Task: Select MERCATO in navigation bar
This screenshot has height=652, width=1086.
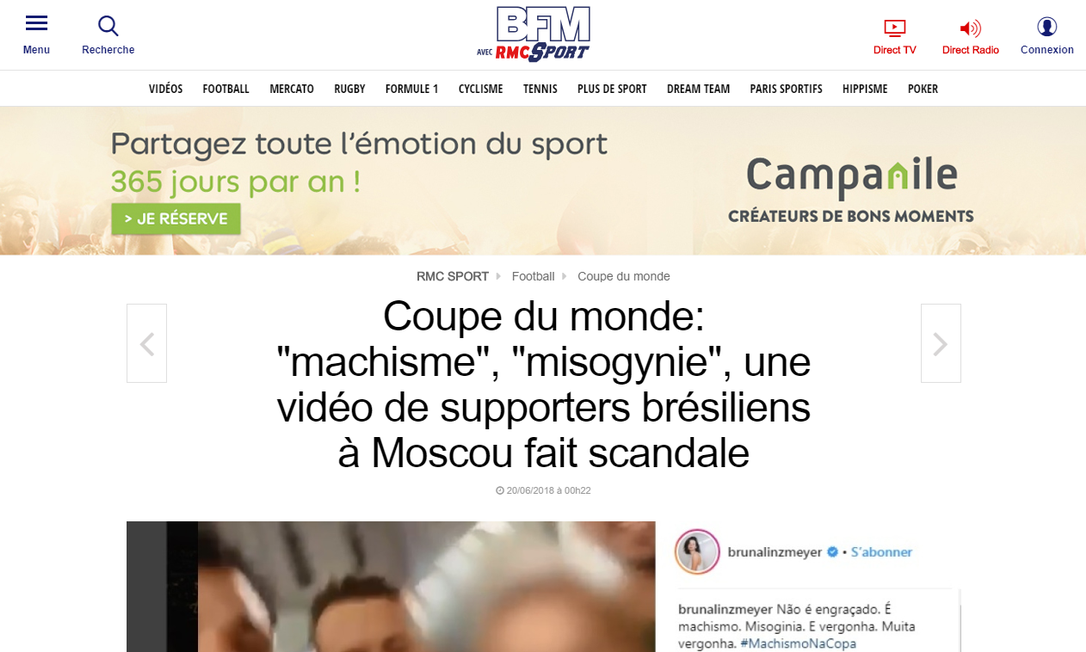Action: click(292, 89)
